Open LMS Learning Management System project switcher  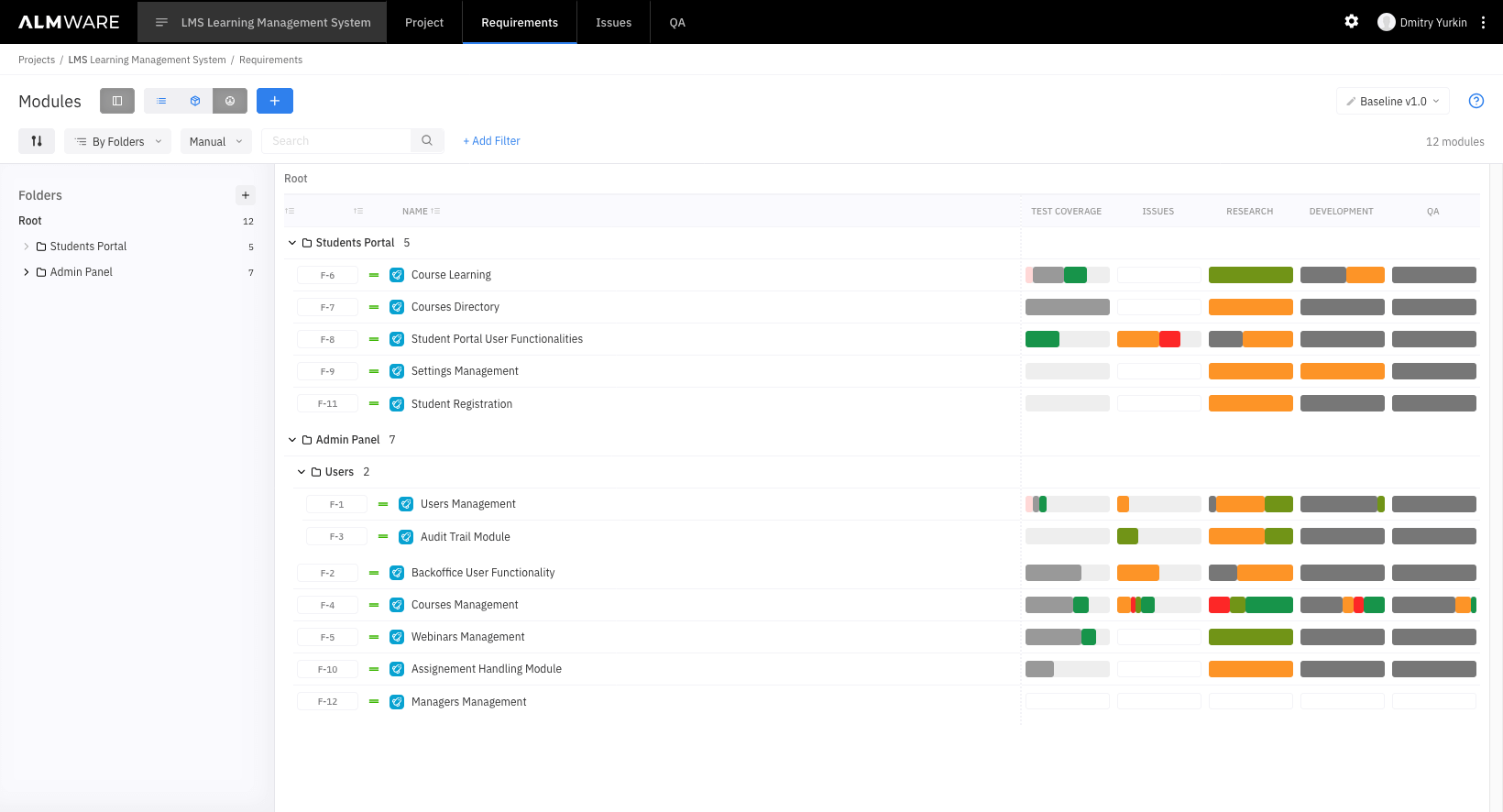(262, 22)
